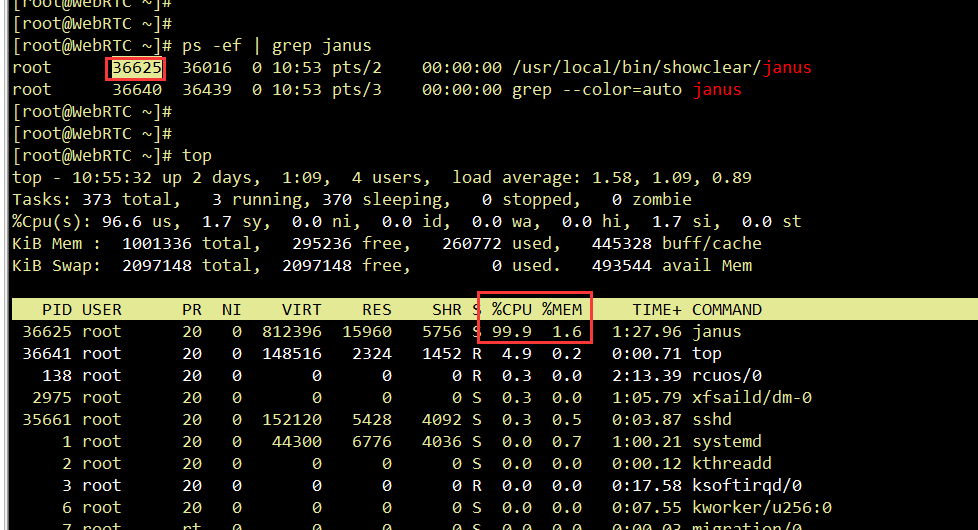Select the janus process row command name
This screenshot has height=530, width=978.
coord(717,331)
